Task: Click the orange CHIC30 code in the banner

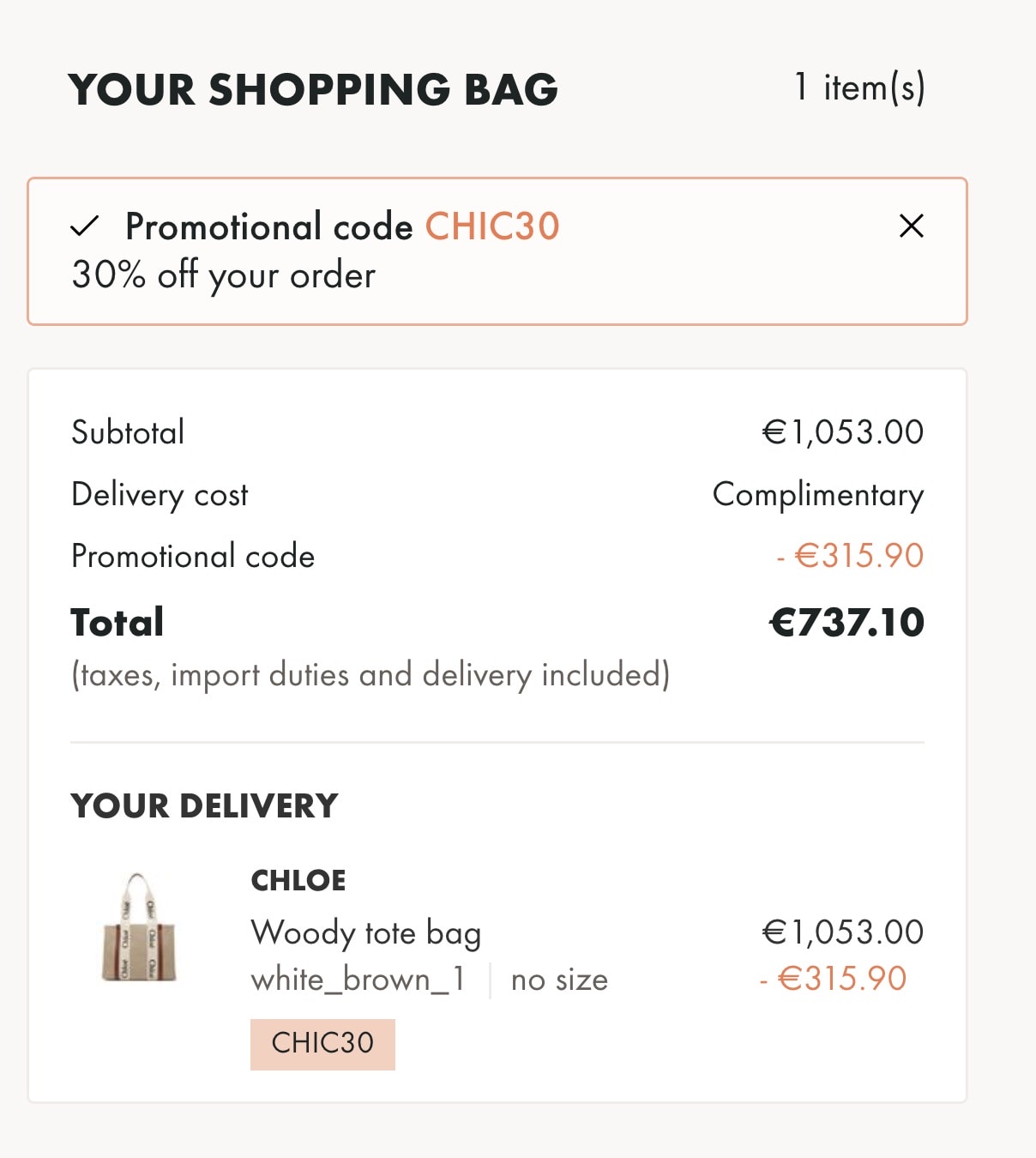Action: click(x=492, y=226)
